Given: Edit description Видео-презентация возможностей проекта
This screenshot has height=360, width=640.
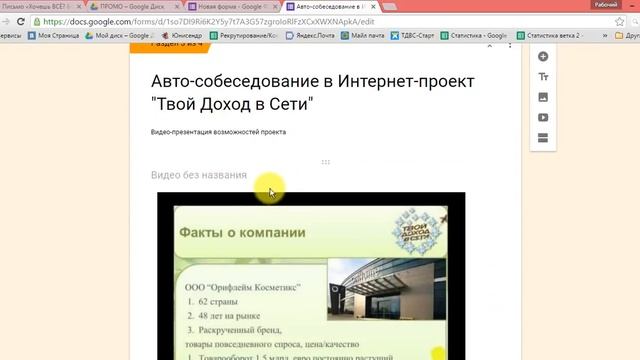Looking at the screenshot, I should click(x=218, y=132).
